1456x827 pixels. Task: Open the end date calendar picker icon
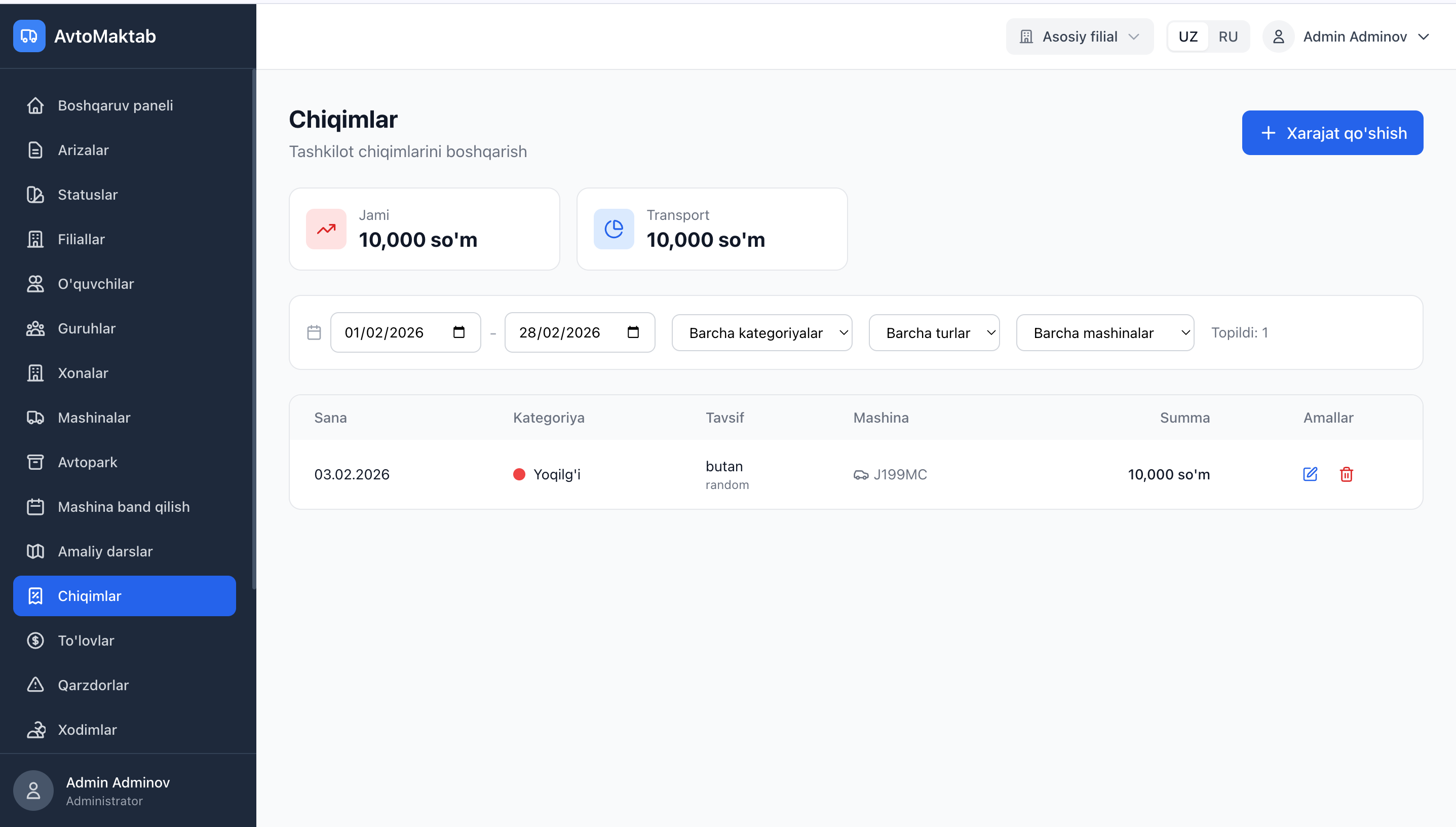pyautogui.click(x=633, y=332)
